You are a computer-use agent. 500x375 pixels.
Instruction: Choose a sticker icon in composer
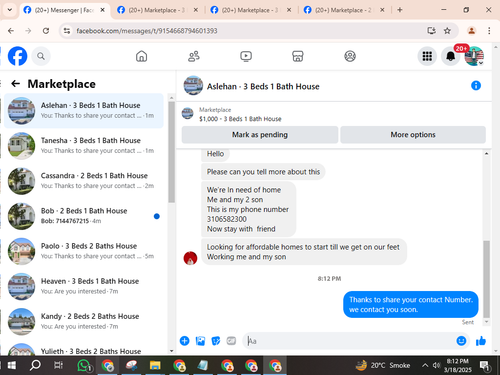(216, 341)
